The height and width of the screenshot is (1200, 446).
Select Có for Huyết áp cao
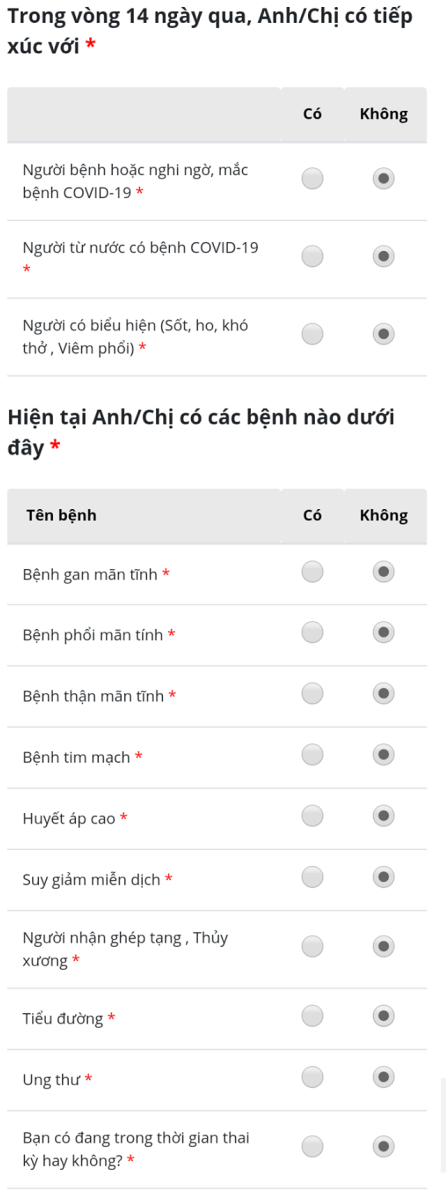click(312, 816)
